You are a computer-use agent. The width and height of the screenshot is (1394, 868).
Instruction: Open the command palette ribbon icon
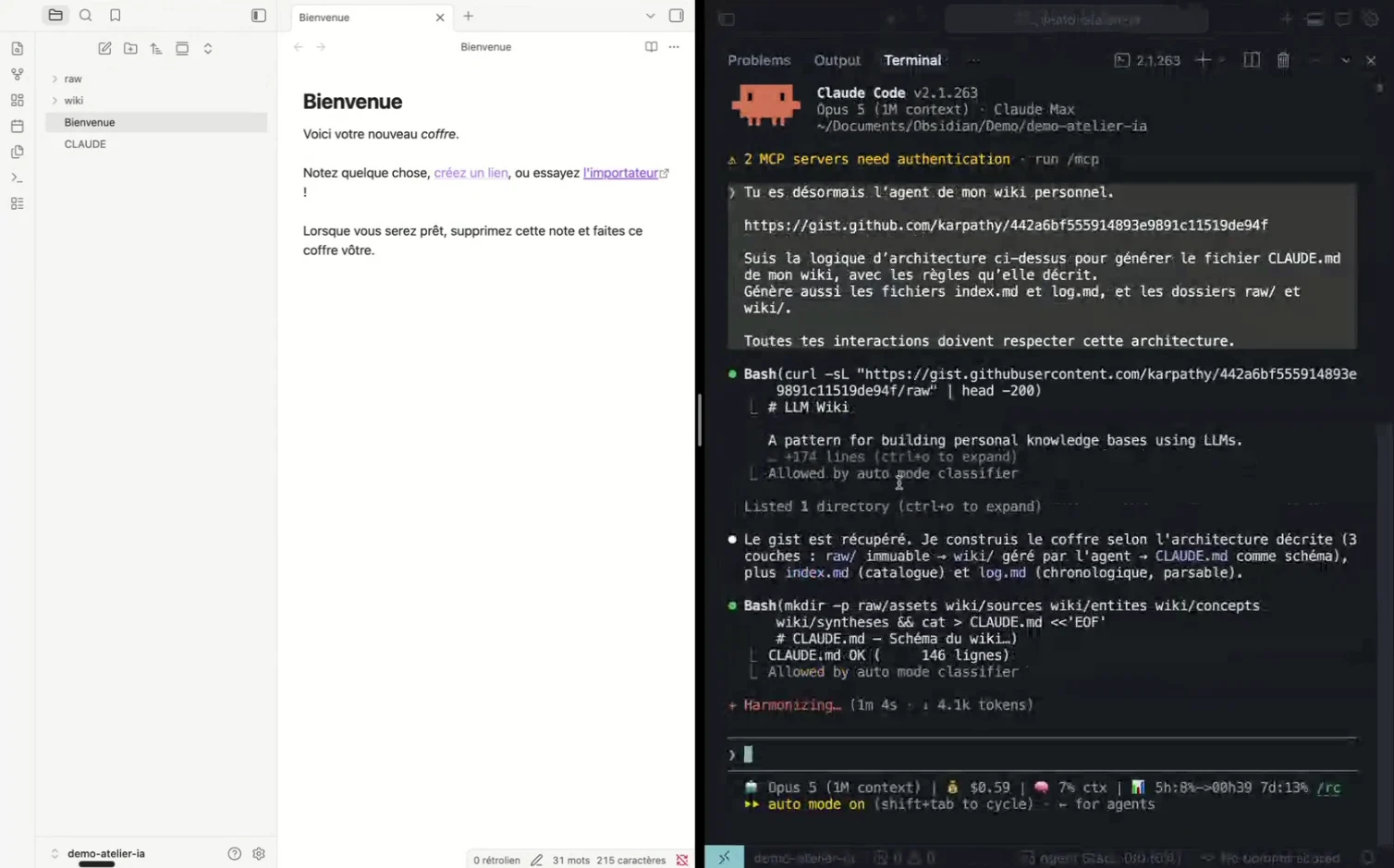coord(17,177)
